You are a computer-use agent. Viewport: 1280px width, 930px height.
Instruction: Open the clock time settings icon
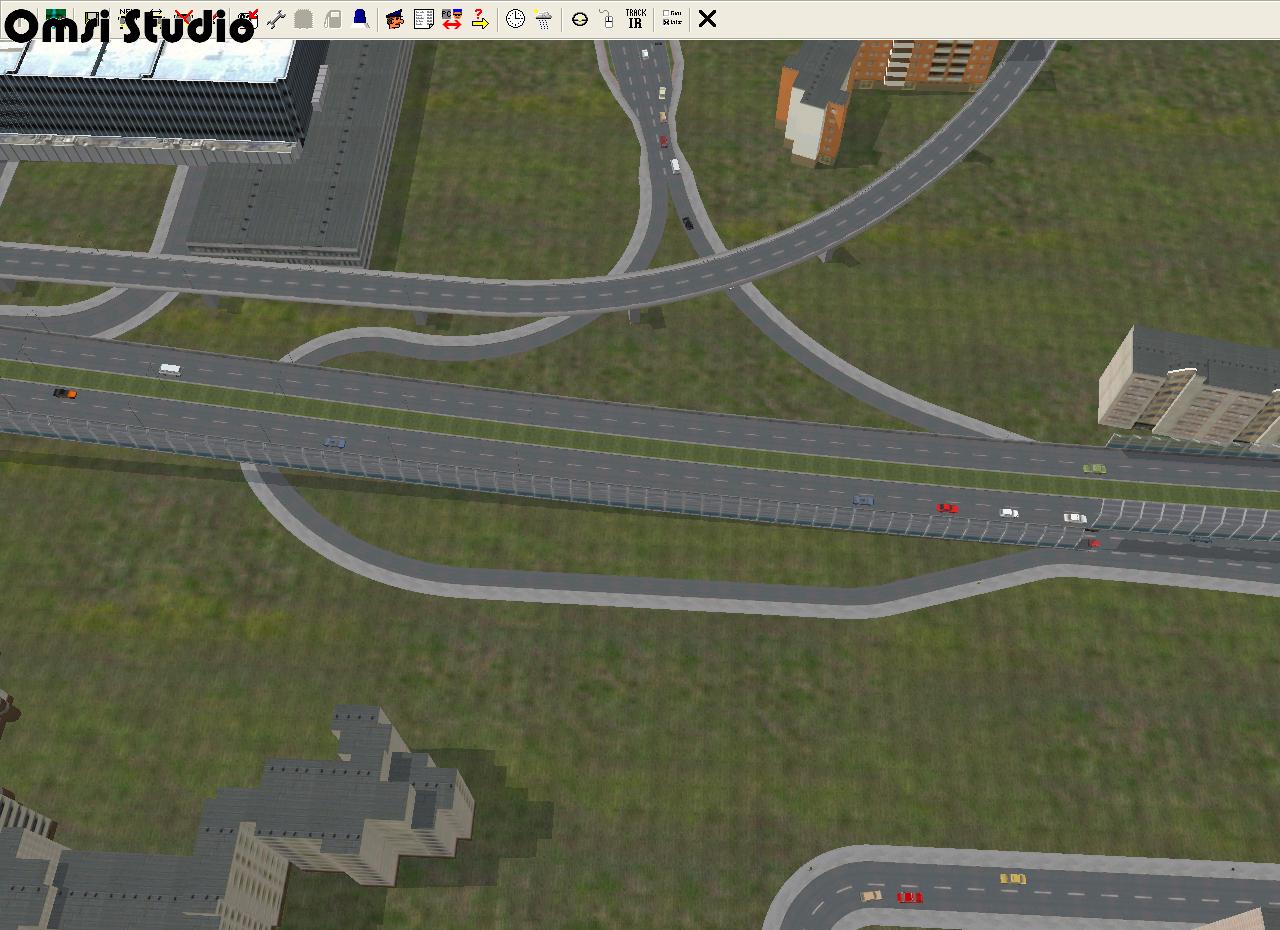point(515,19)
